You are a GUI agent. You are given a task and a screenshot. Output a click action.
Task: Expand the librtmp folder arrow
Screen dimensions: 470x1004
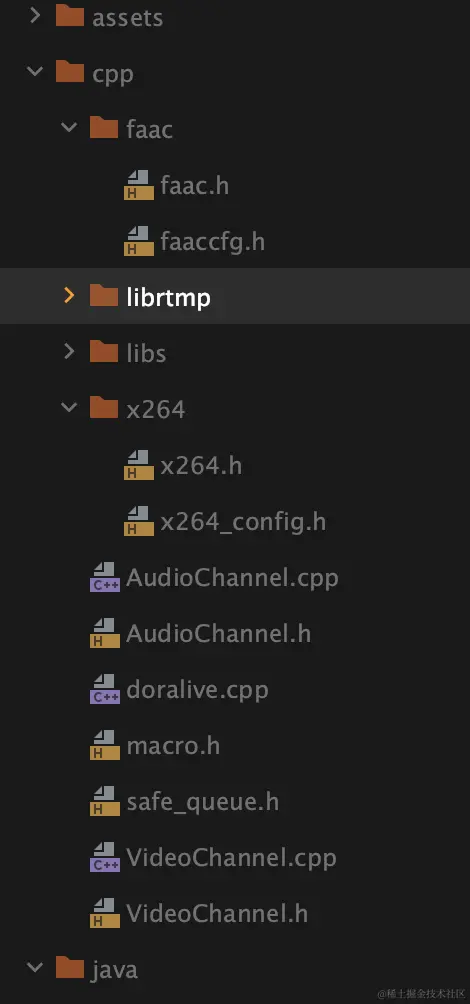tap(69, 296)
